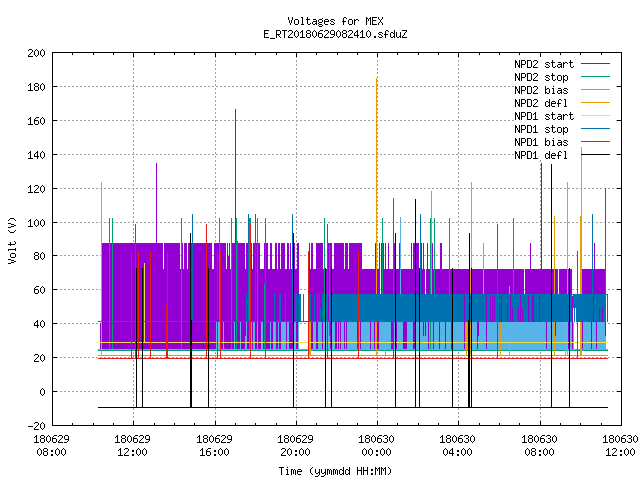Click the purple NPD2 start legend line
Image resolution: width=640 pixels, height=480 pixels.
point(596,64)
